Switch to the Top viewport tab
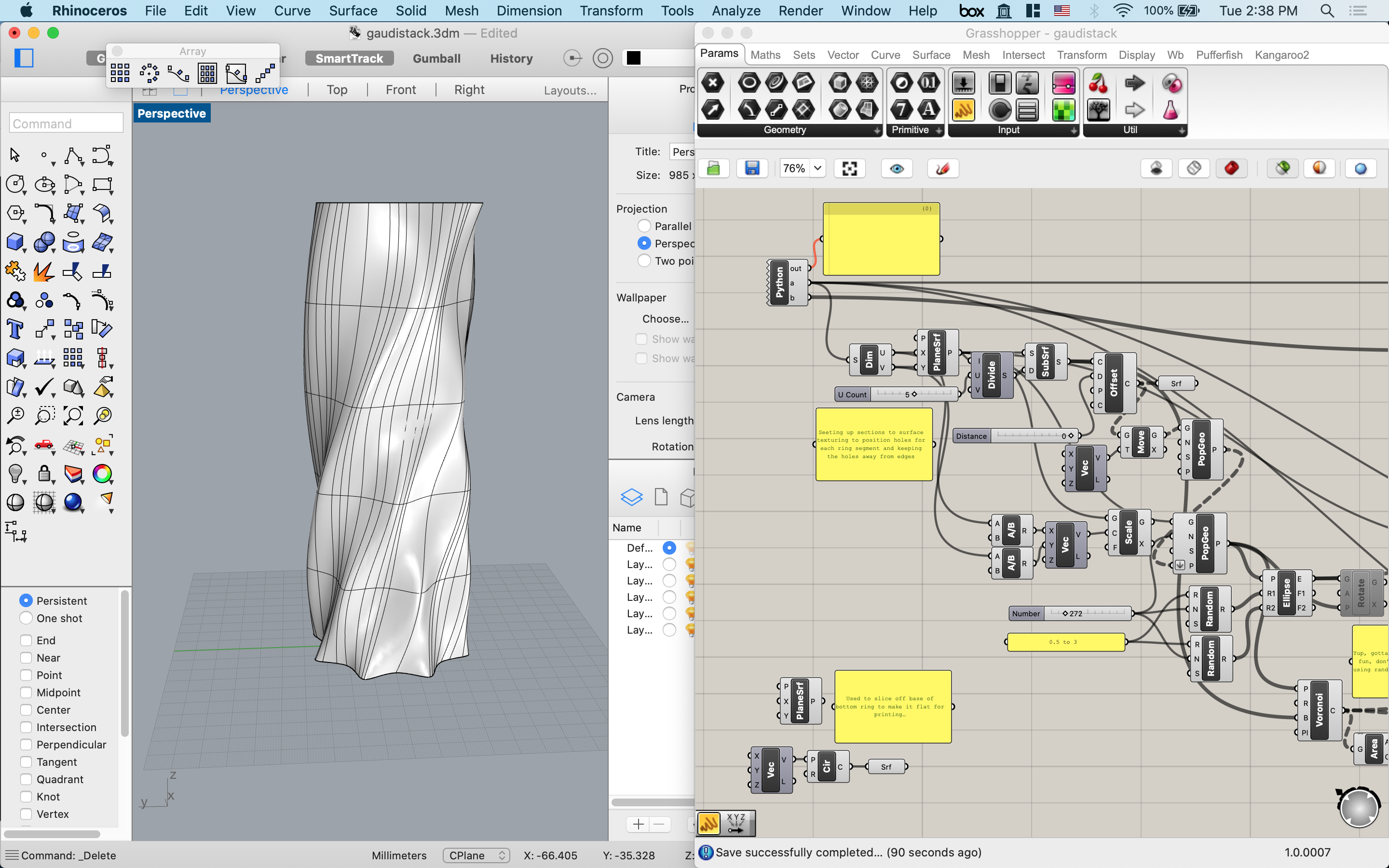The image size is (1389, 868). pyautogui.click(x=337, y=90)
